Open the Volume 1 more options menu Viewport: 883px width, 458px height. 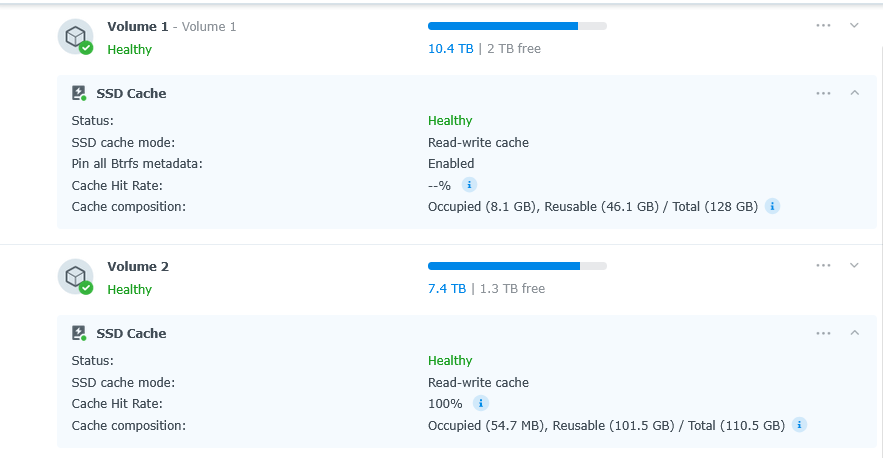[x=823, y=26]
